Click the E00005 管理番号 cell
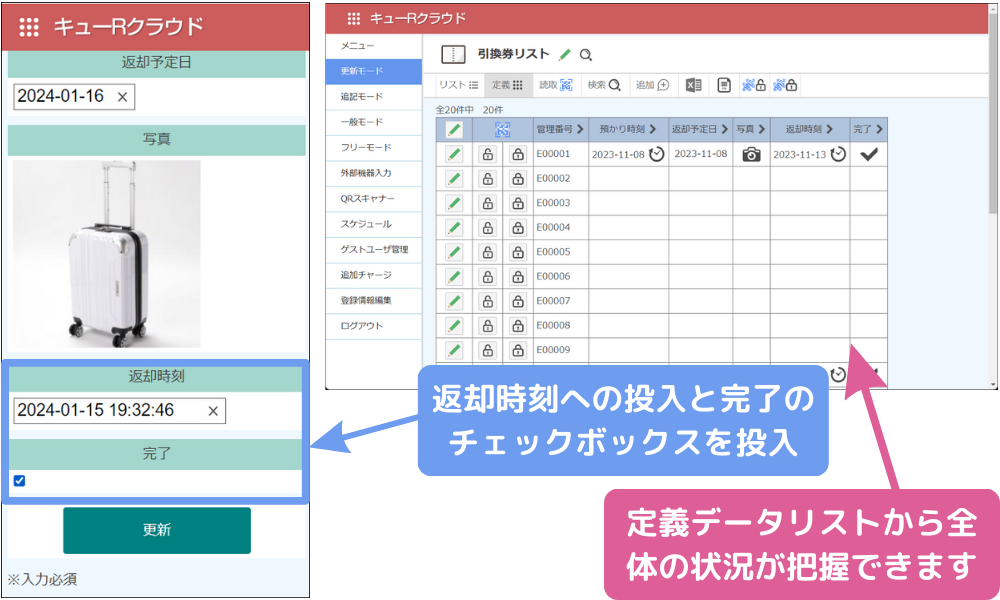1000x600 pixels. (x=561, y=252)
